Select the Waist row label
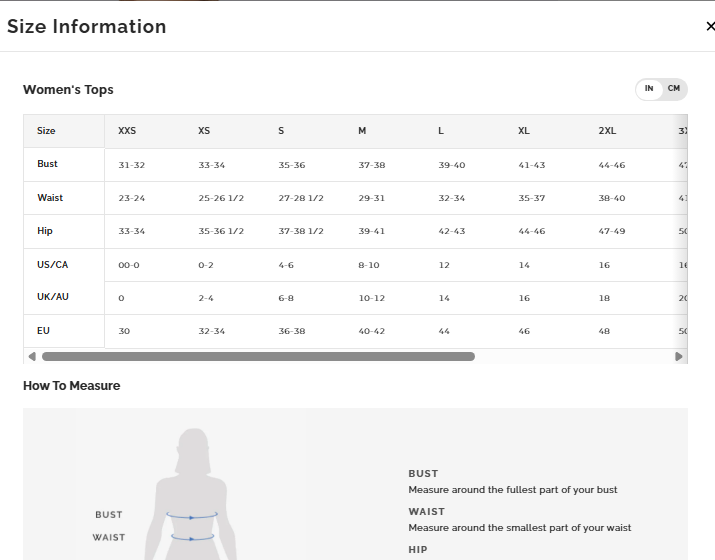The width and height of the screenshot is (715, 560). [x=50, y=198]
